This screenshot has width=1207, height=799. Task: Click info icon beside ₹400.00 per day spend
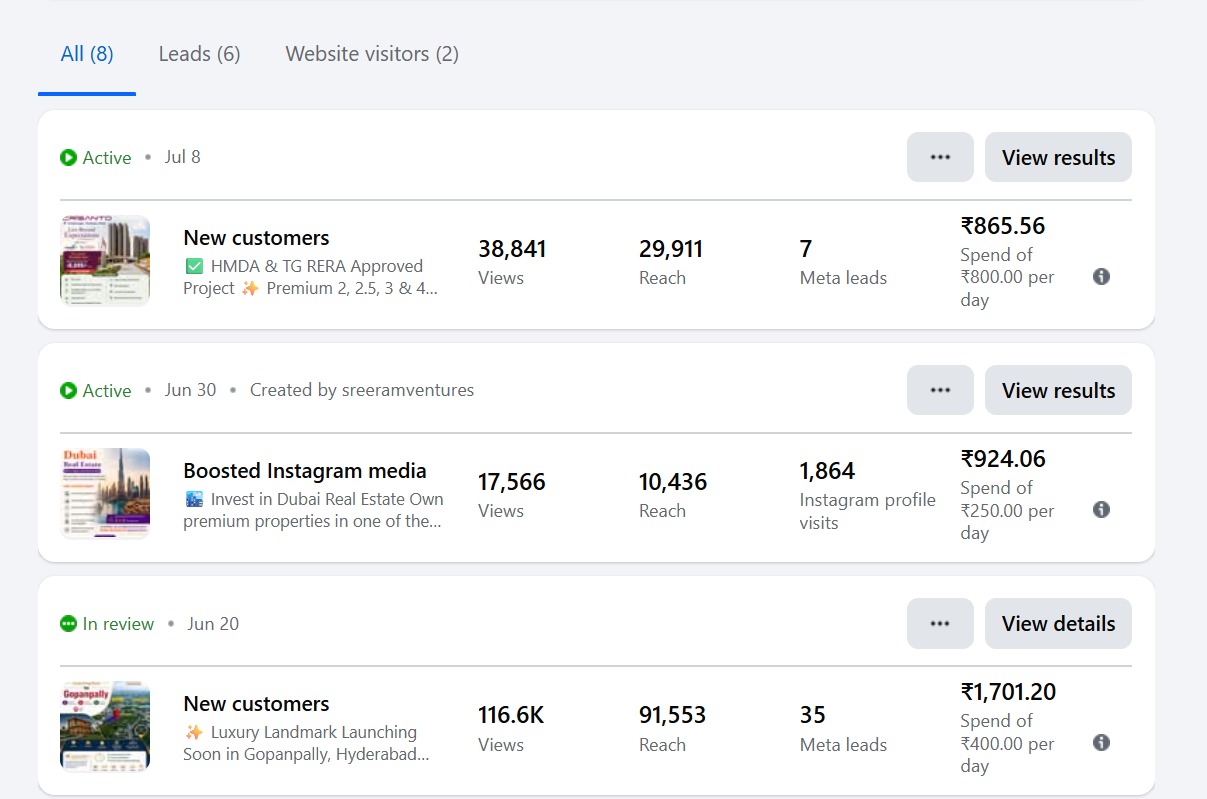(x=1101, y=743)
